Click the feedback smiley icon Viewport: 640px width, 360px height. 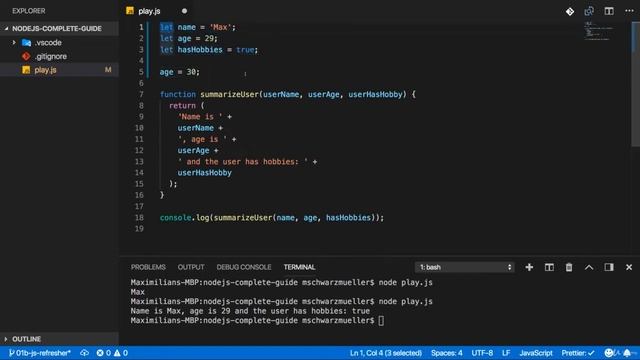609,353
